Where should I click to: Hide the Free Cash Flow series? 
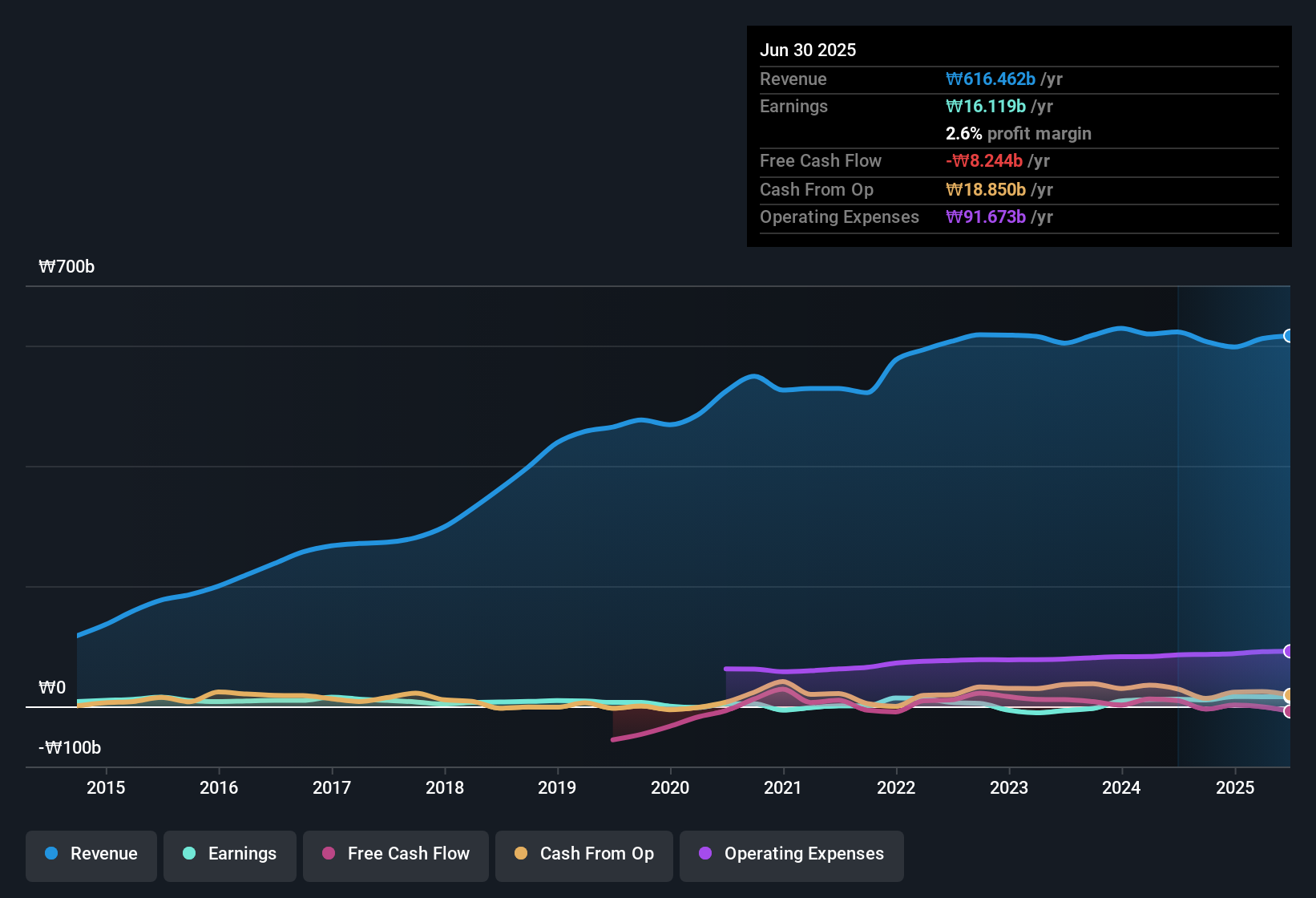[395, 854]
